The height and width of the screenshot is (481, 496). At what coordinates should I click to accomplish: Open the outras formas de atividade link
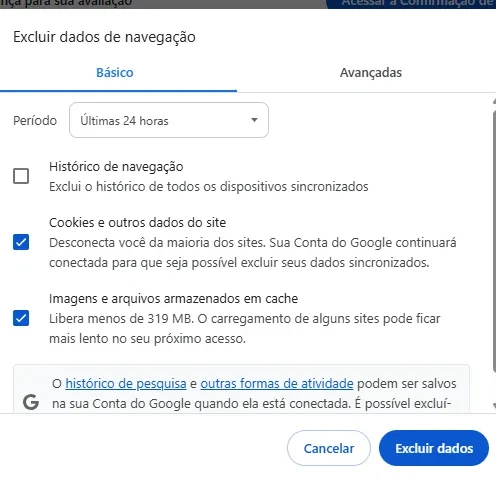coord(277,383)
